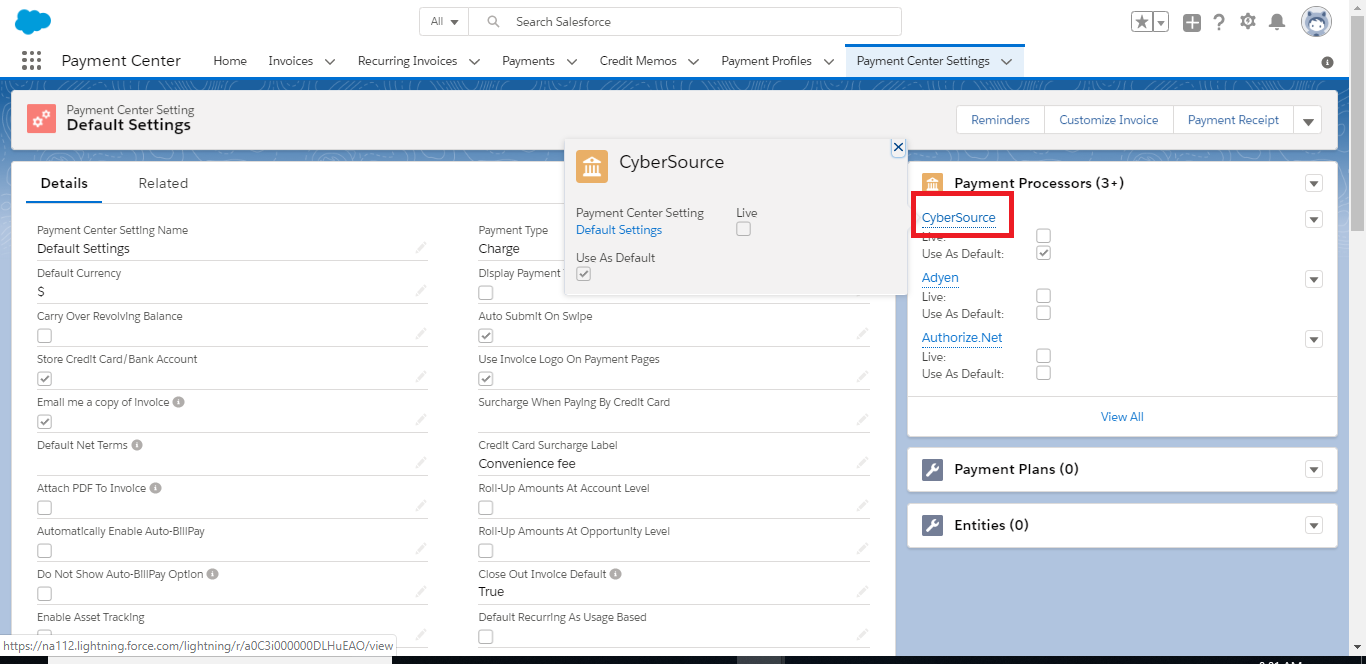The width and height of the screenshot is (1366, 664).
Task: Expand the Invoices tab dropdown arrow
Action: pos(330,62)
